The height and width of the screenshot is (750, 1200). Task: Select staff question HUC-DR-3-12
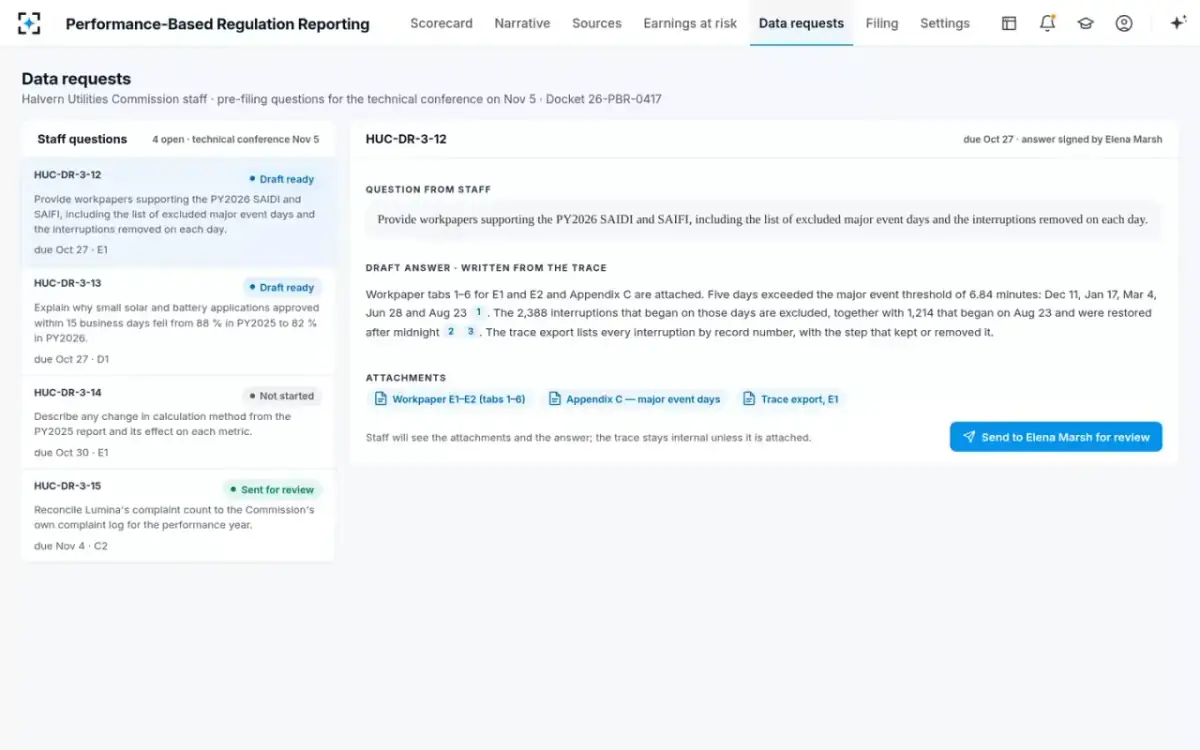[178, 213]
